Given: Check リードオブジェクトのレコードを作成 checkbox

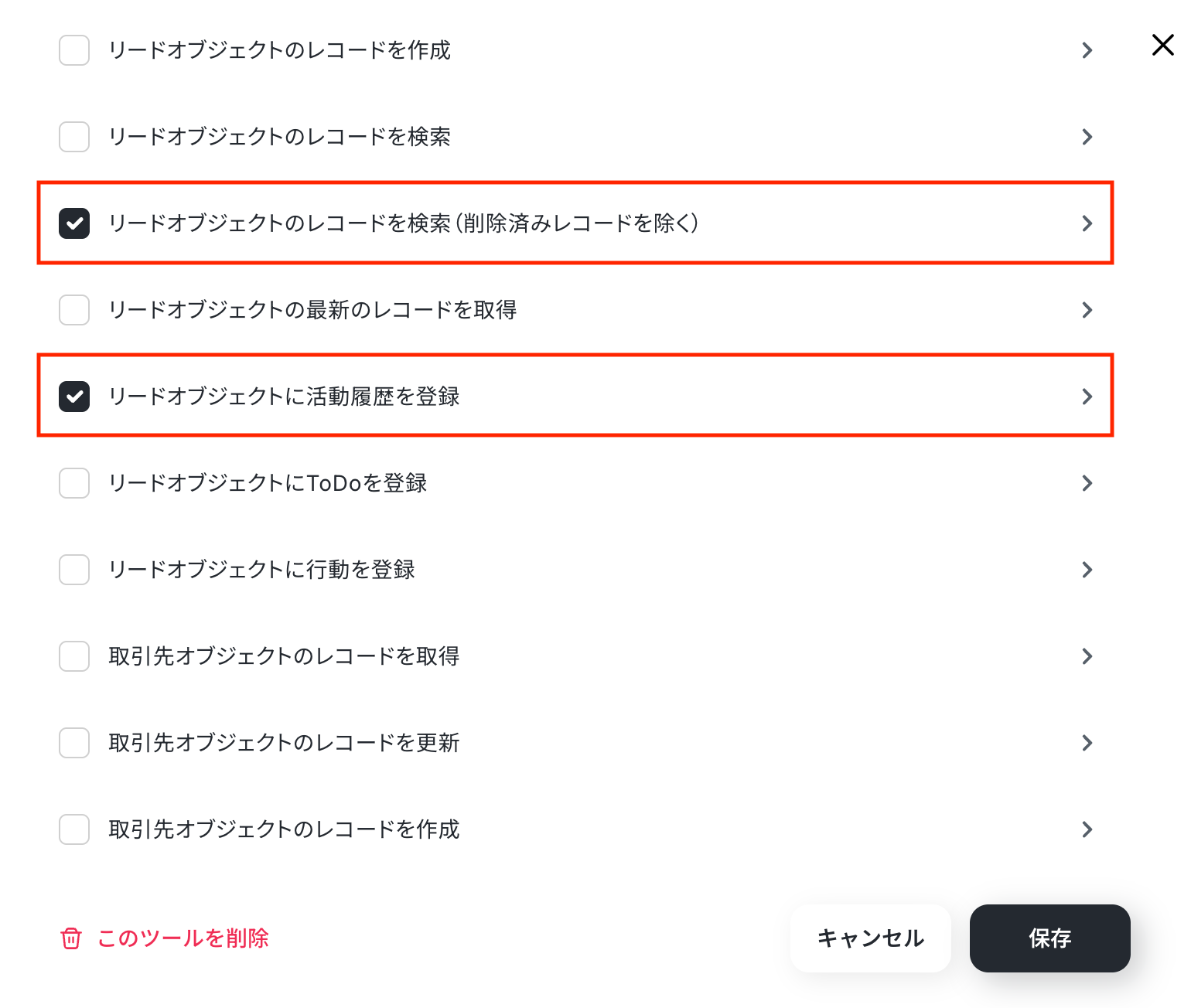Looking at the screenshot, I should [74, 50].
